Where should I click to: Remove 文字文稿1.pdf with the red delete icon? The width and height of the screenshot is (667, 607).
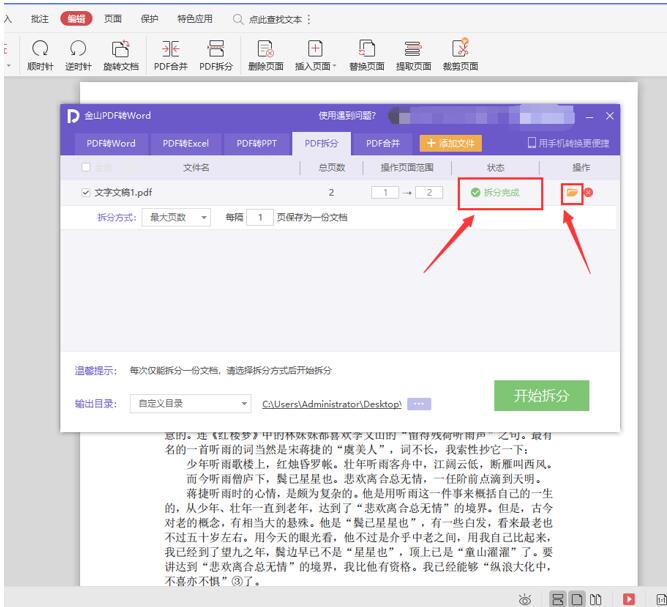[x=589, y=193]
